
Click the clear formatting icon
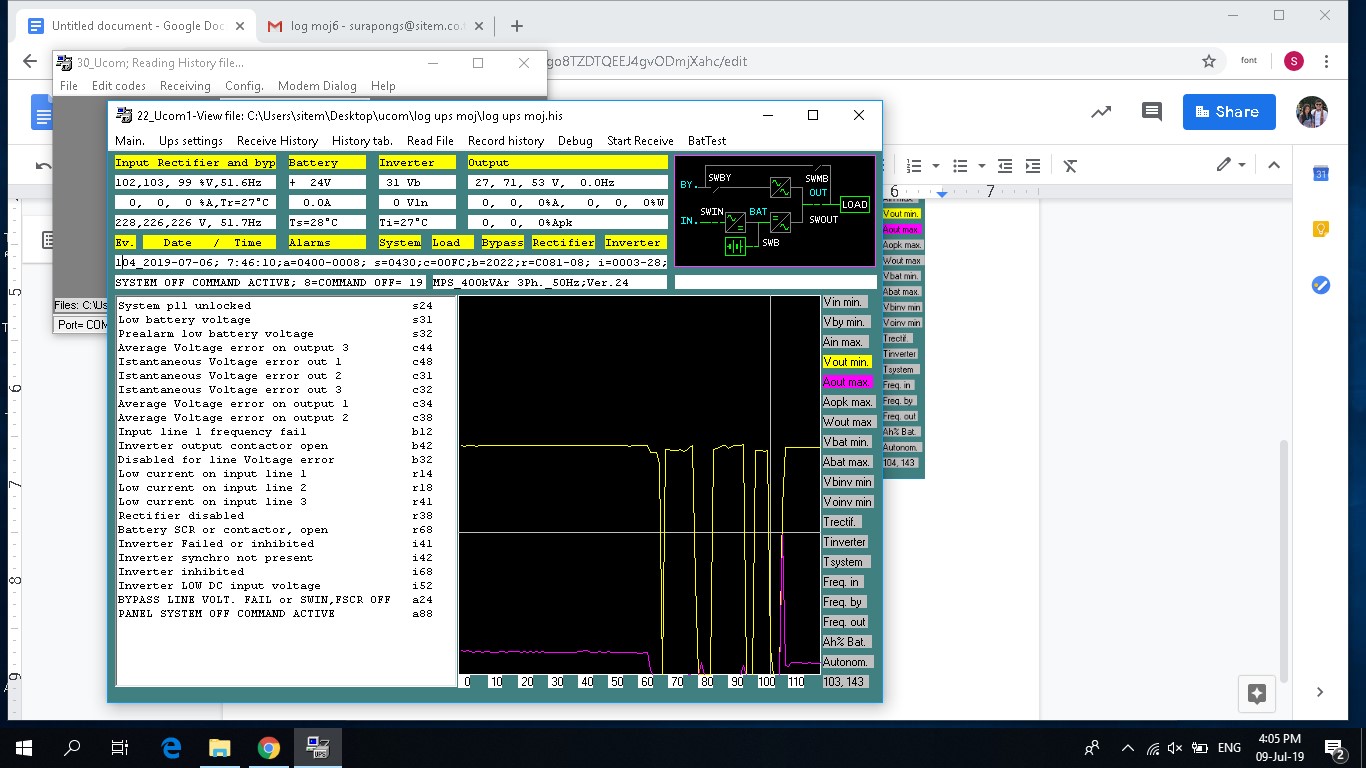[1070, 165]
